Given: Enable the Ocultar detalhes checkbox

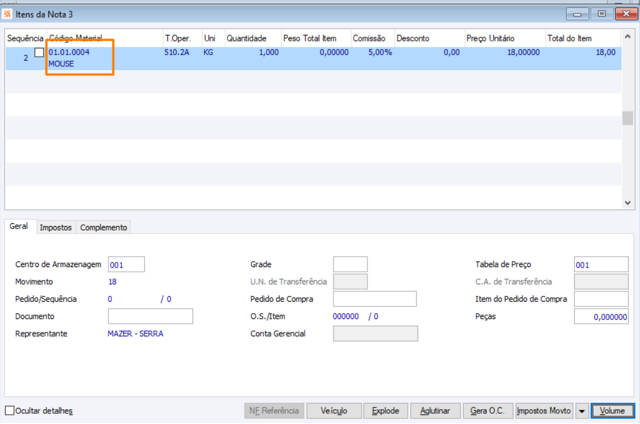Looking at the screenshot, I should pos(9,410).
